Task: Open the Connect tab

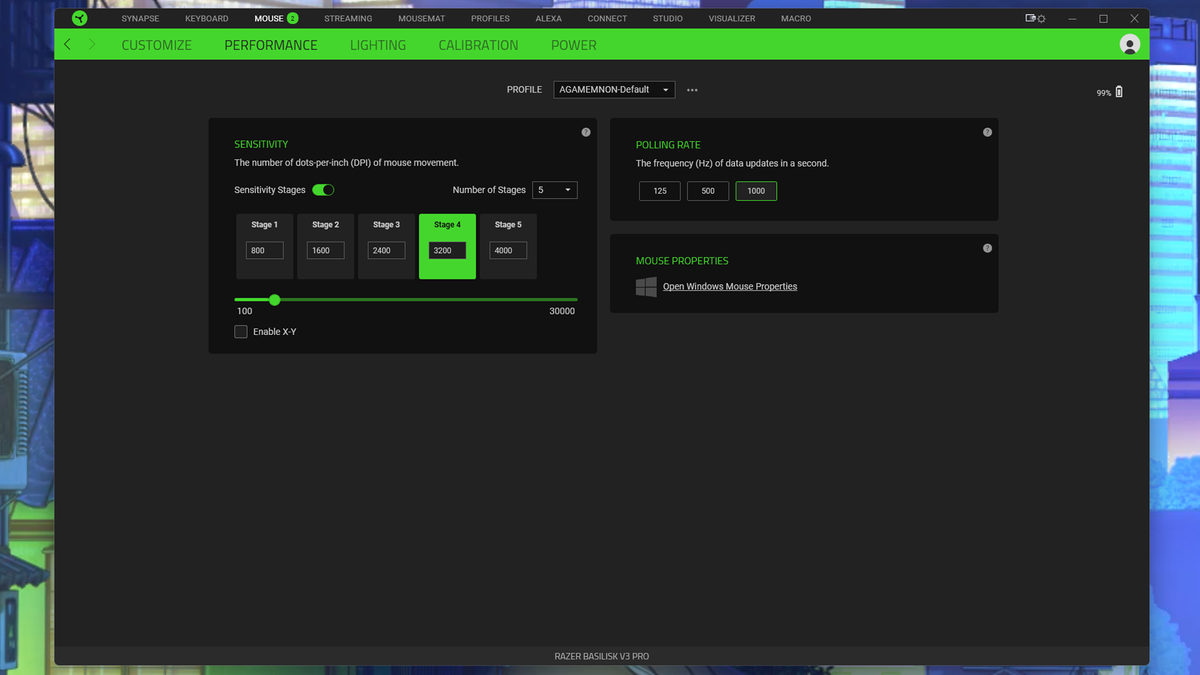Action: 607,18
